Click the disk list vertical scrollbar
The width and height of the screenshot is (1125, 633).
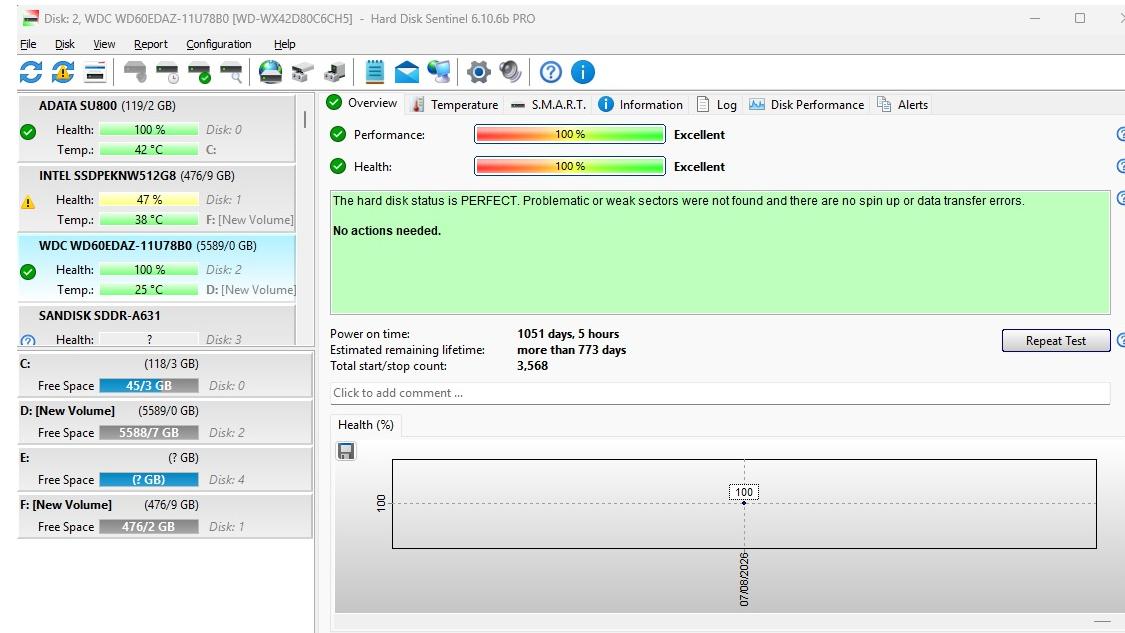[x=305, y=119]
